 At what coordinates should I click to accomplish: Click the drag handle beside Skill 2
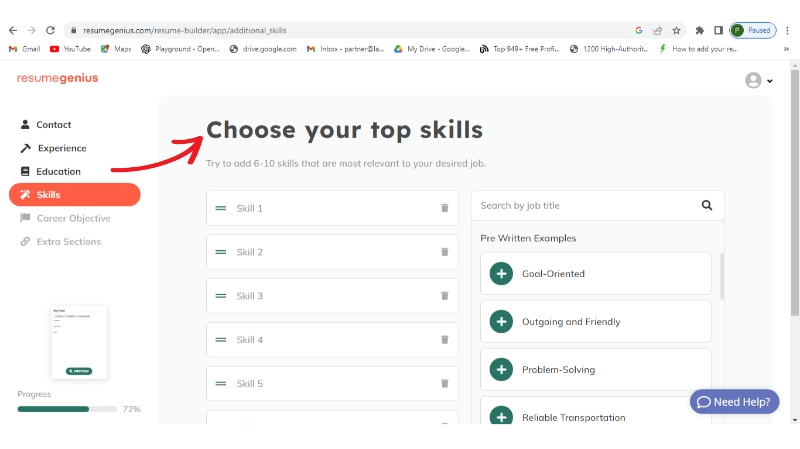pyautogui.click(x=220, y=252)
